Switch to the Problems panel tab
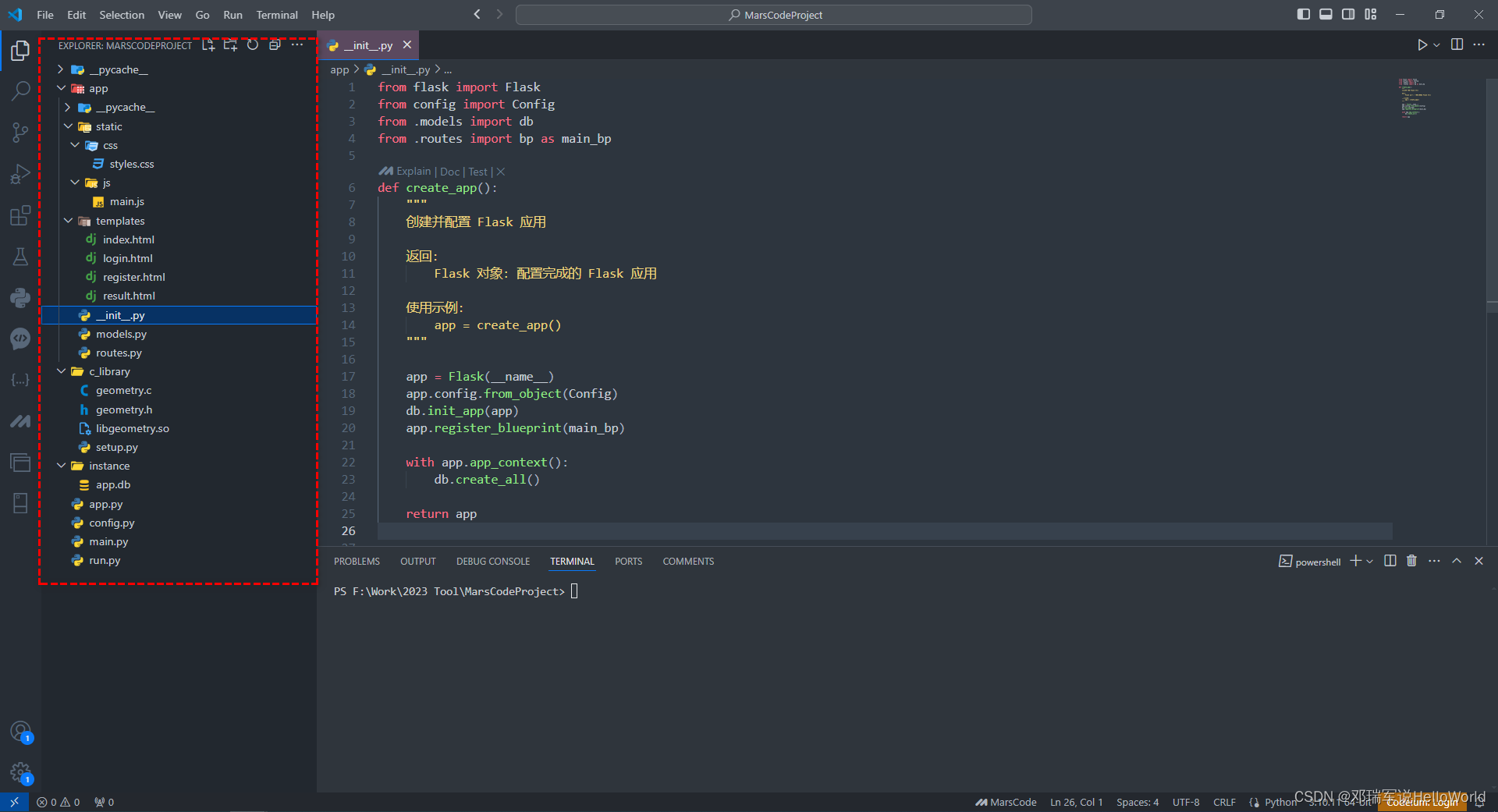Screen dimensions: 1498x812 [x=357, y=562]
